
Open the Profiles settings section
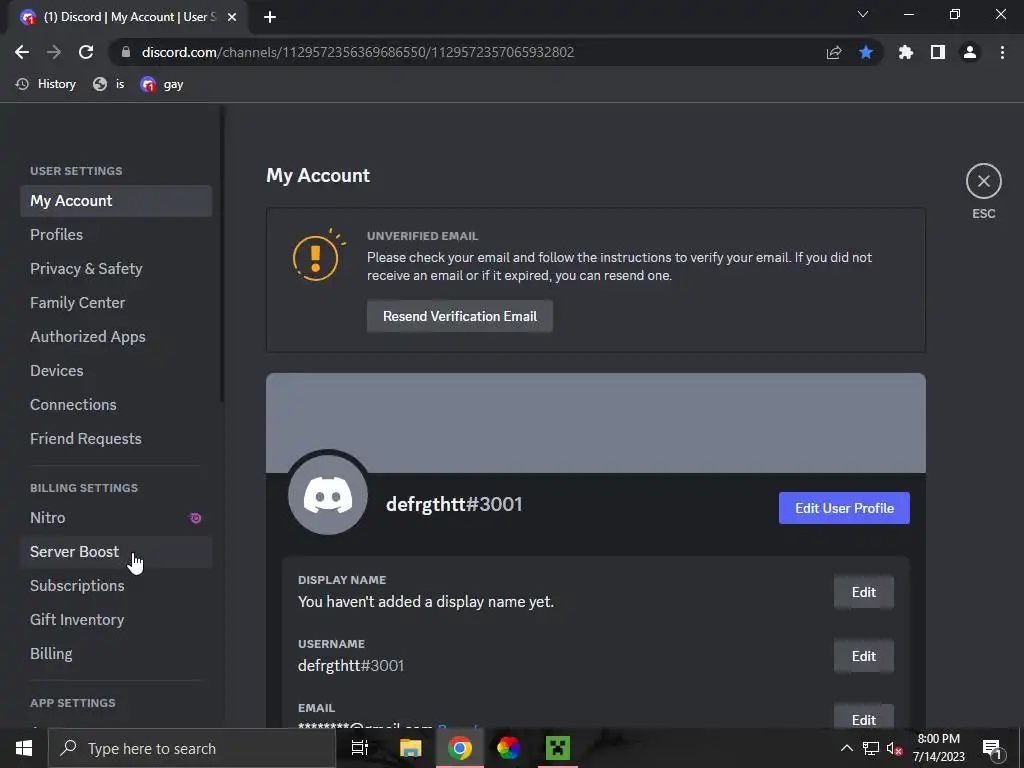(x=116, y=234)
